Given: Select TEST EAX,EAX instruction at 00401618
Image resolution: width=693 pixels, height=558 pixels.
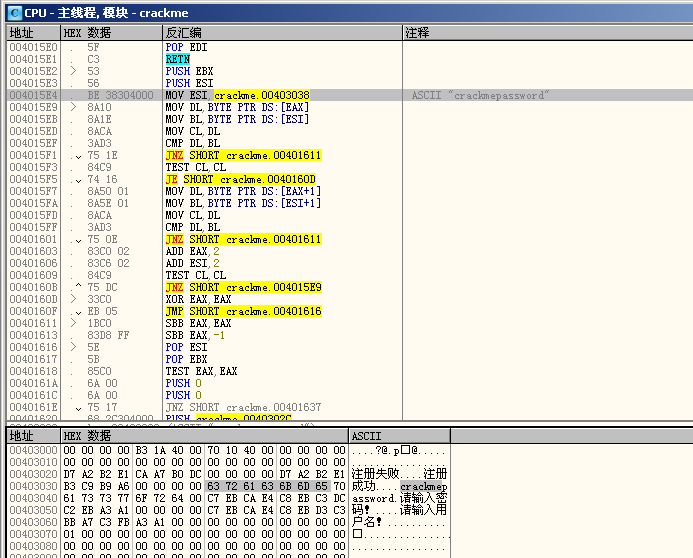Looking at the screenshot, I should [x=202, y=371].
